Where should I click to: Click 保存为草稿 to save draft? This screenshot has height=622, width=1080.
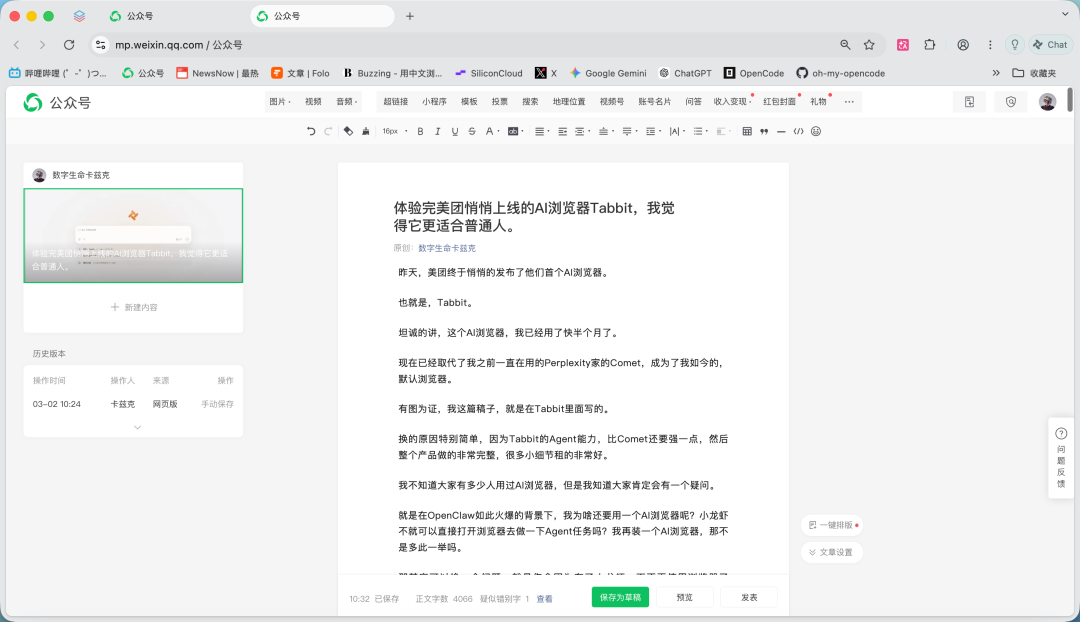pyautogui.click(x=622, y=596)
